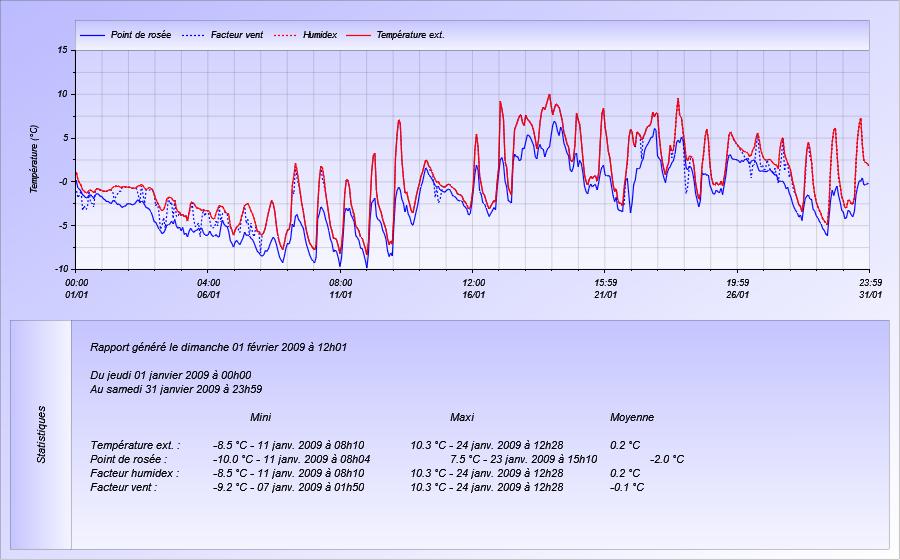Click the Statistiques side panel label

41,434
